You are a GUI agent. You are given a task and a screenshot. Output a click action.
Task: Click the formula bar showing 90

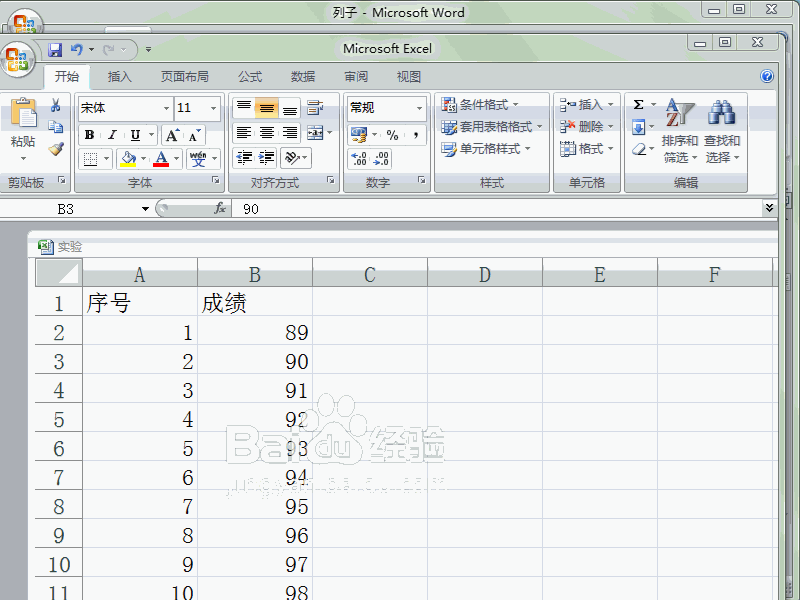(x=497, y=209)
